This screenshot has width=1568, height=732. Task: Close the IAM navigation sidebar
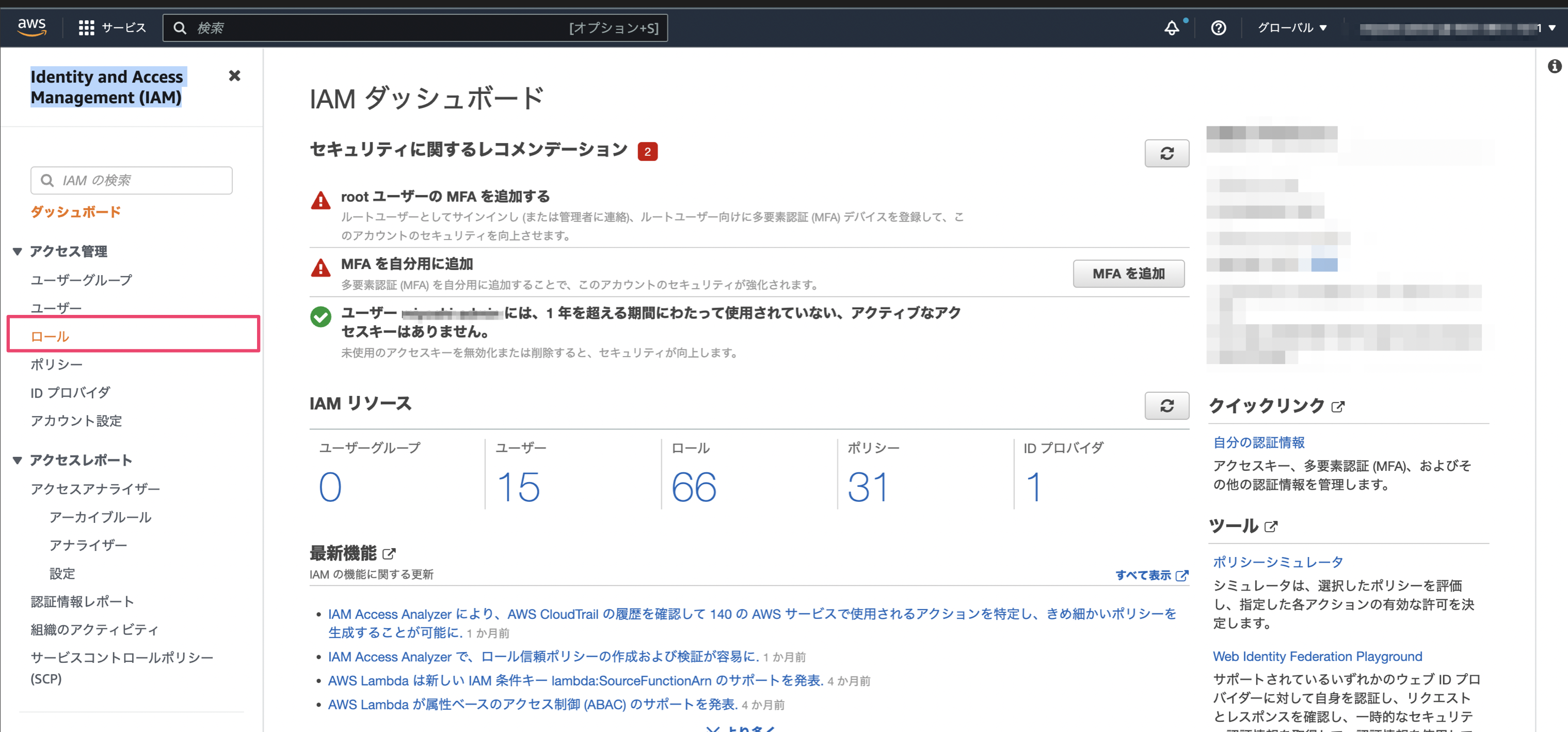(x=234, y=75)
